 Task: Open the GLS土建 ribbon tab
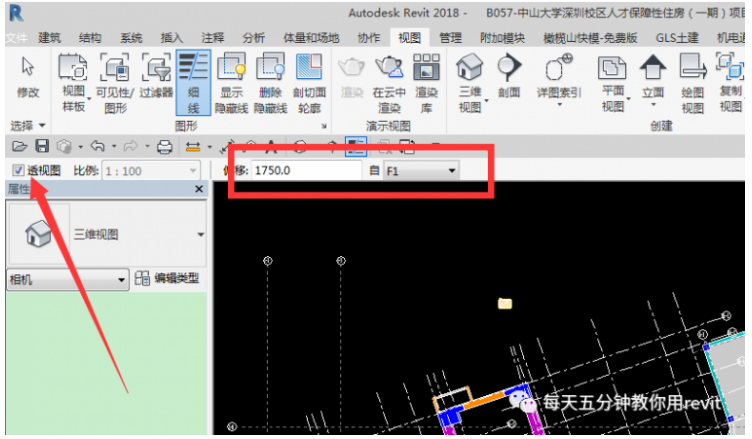(677, 37)
